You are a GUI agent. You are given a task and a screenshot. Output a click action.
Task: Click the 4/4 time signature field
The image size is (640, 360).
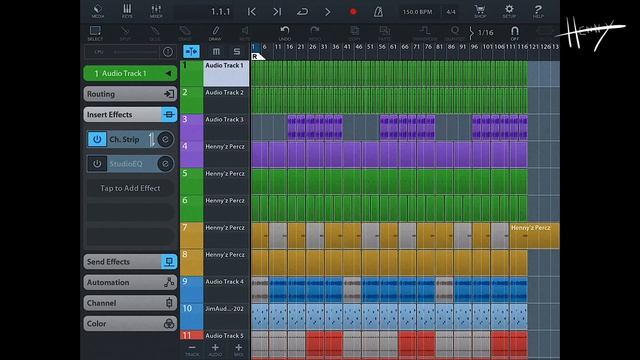[x=451, y=12]
